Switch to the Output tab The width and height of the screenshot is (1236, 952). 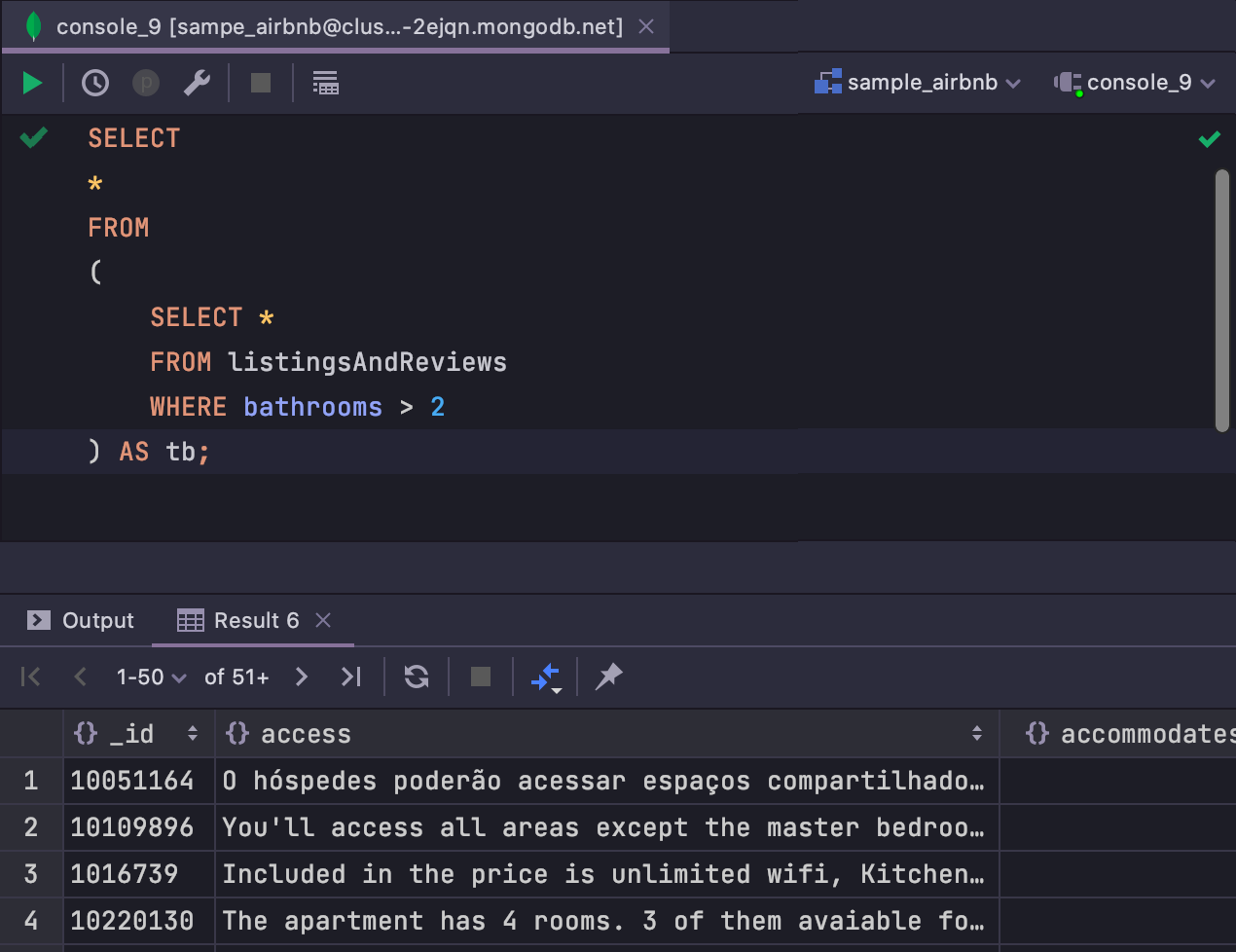pos(81,620)
